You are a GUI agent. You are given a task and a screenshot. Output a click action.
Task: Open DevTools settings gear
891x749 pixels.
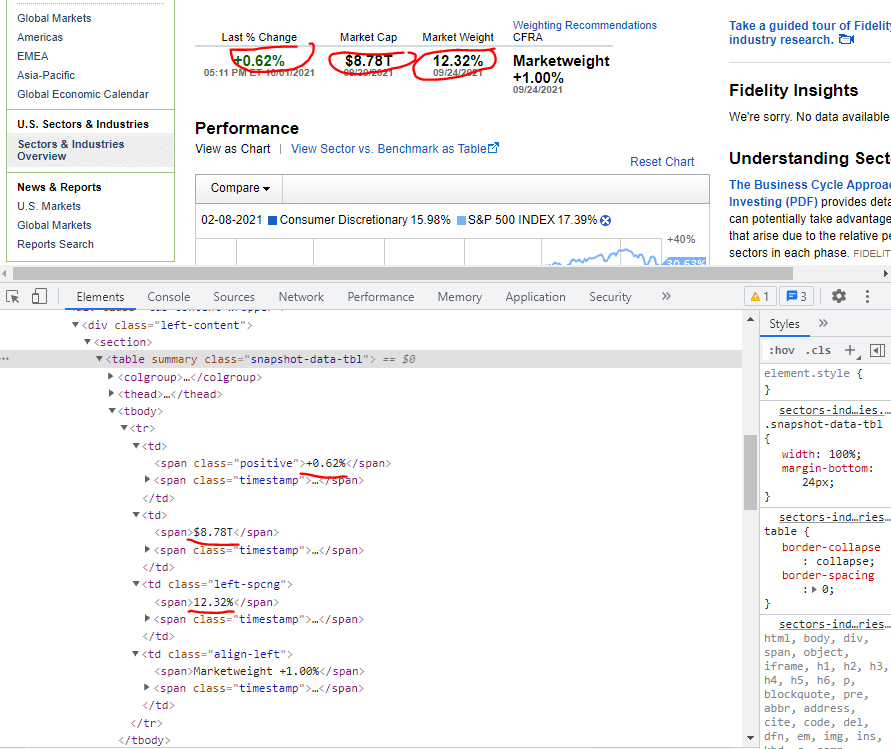[x=838, y=296]
